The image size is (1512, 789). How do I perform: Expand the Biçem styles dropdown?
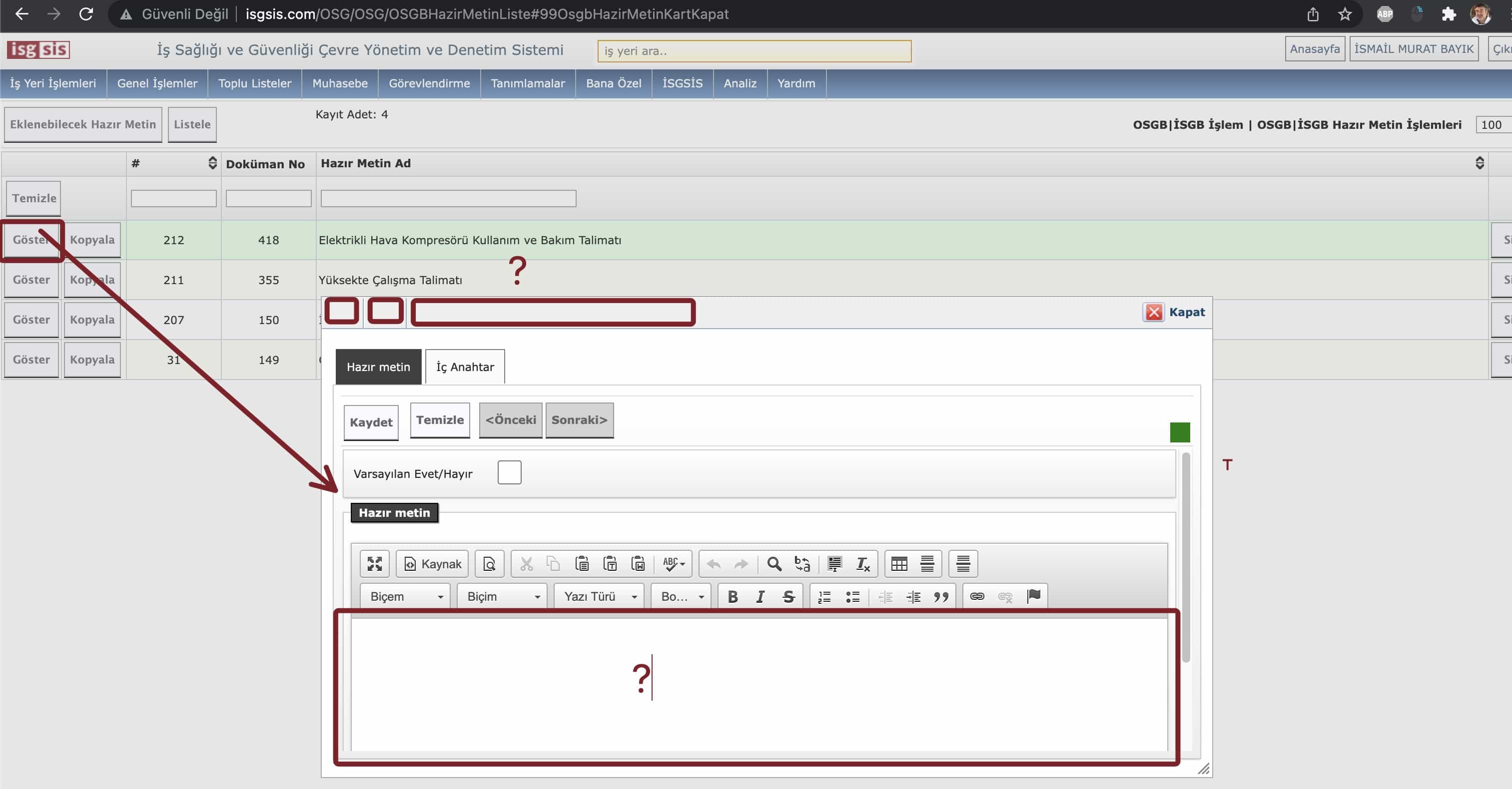point(406,597)
